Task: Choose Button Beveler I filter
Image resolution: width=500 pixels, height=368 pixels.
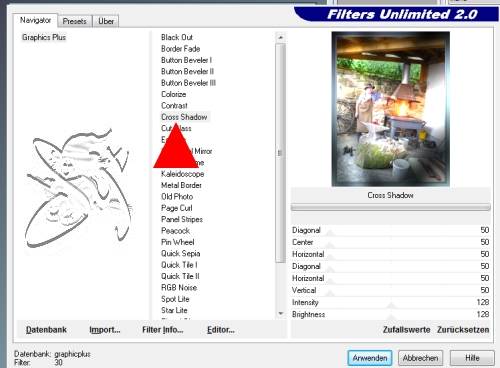Action: coord(186,60)
